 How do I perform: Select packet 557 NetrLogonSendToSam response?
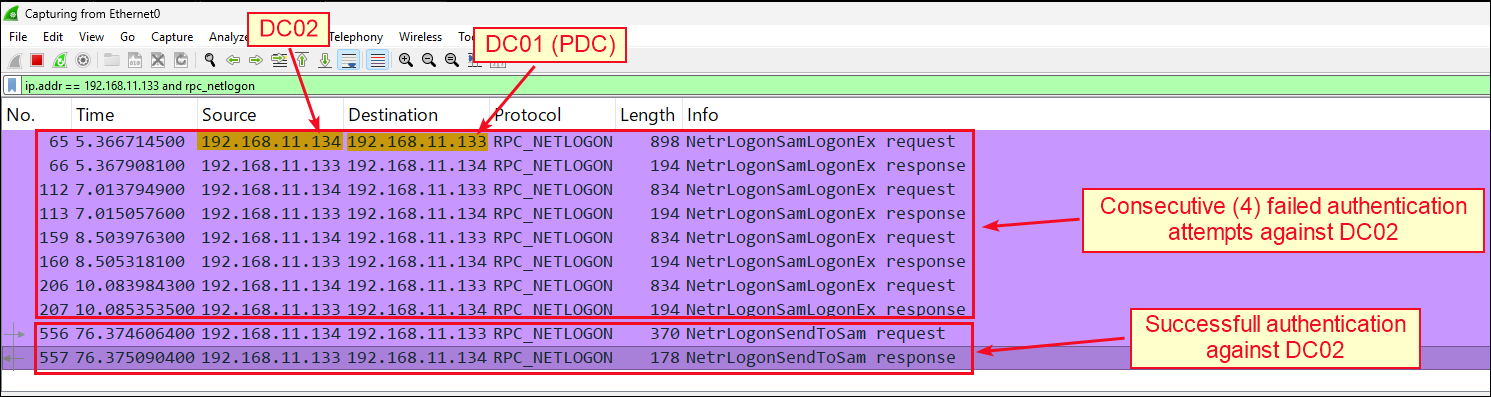click(820, 358)
